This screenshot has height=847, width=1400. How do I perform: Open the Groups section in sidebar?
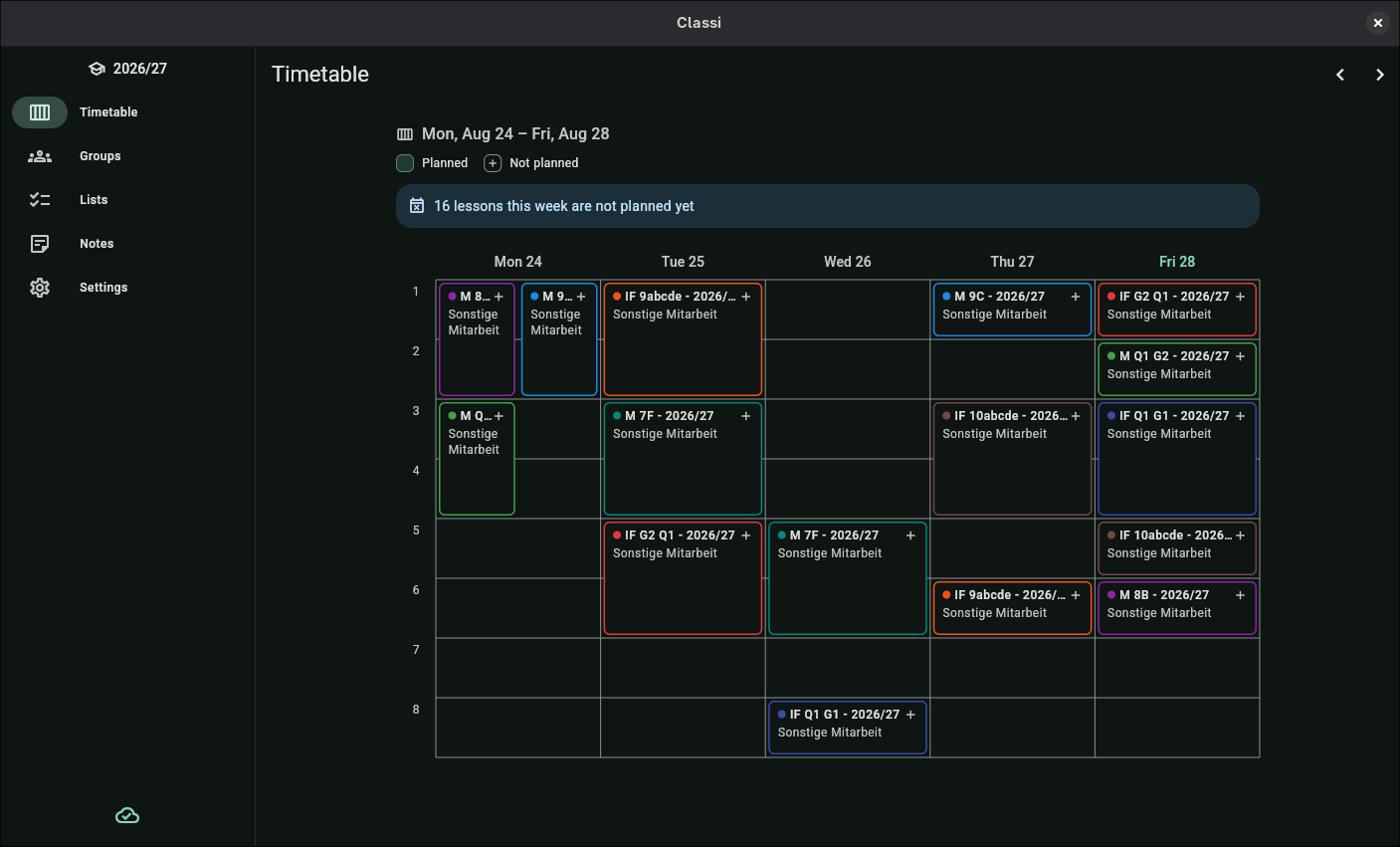(127, 156)
